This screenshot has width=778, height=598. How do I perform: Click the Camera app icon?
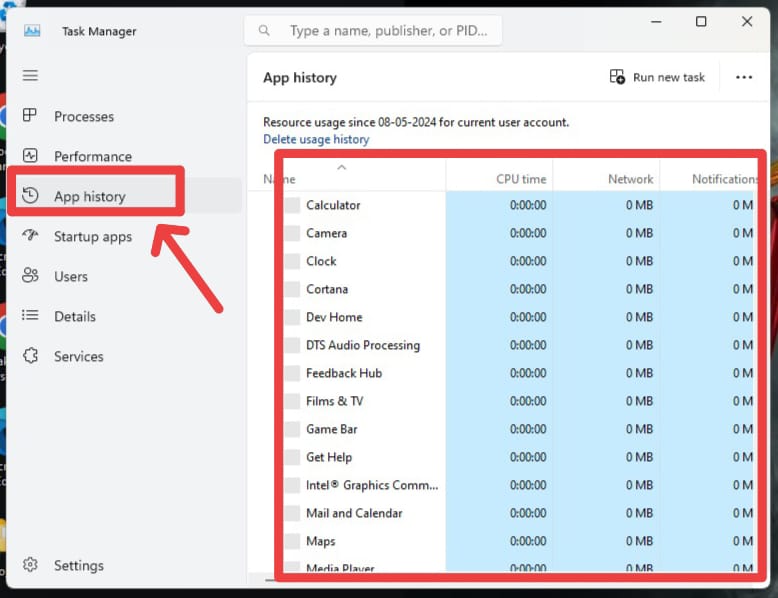pos(292,233)
